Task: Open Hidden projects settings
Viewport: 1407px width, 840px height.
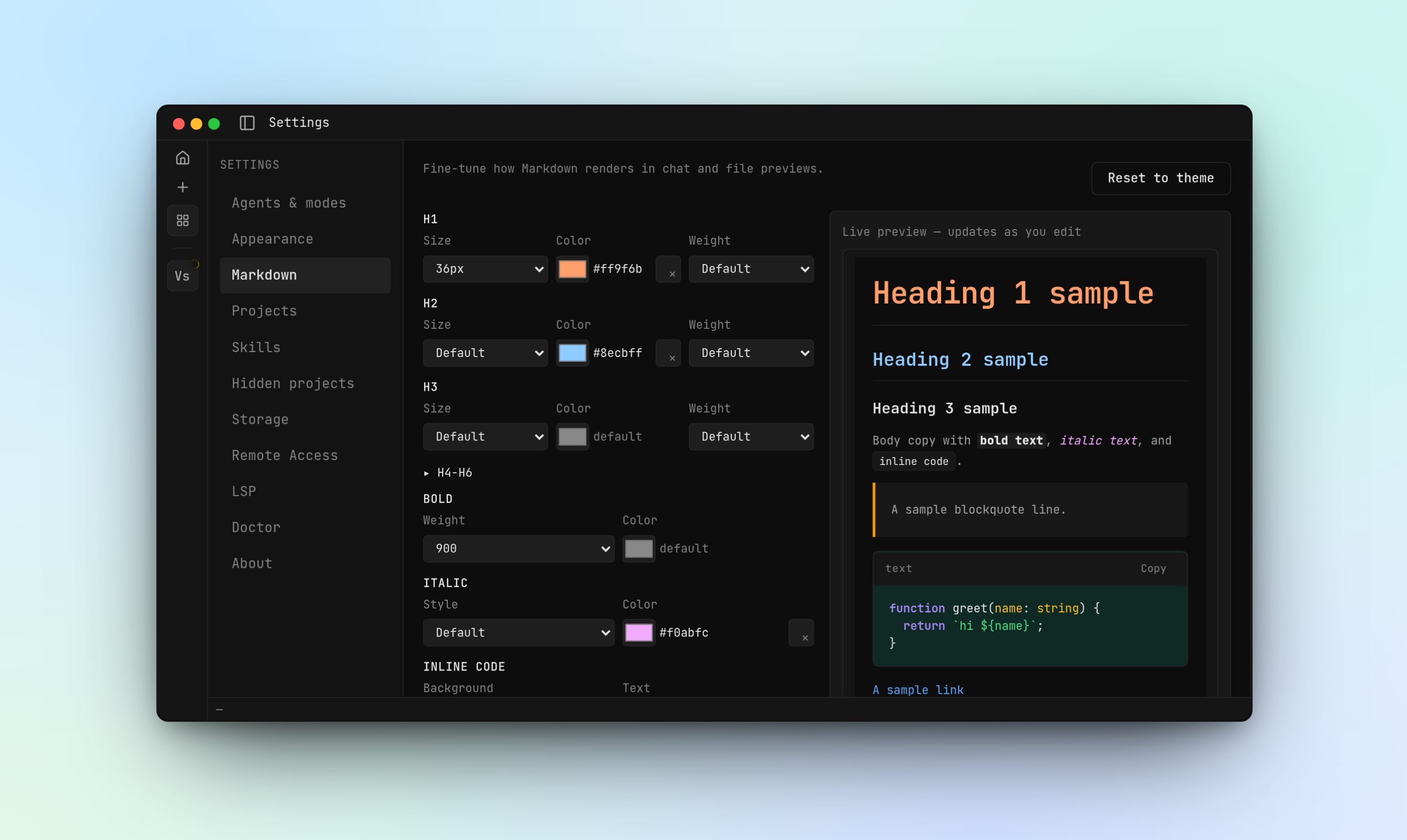Action: [x=305, y=384]
